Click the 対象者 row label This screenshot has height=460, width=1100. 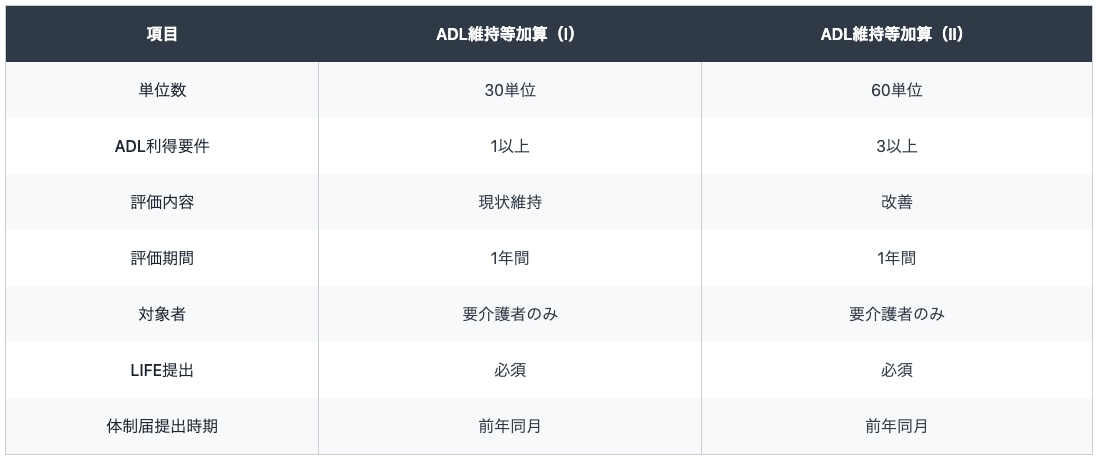pyautogui.click(x=162, y=314)
